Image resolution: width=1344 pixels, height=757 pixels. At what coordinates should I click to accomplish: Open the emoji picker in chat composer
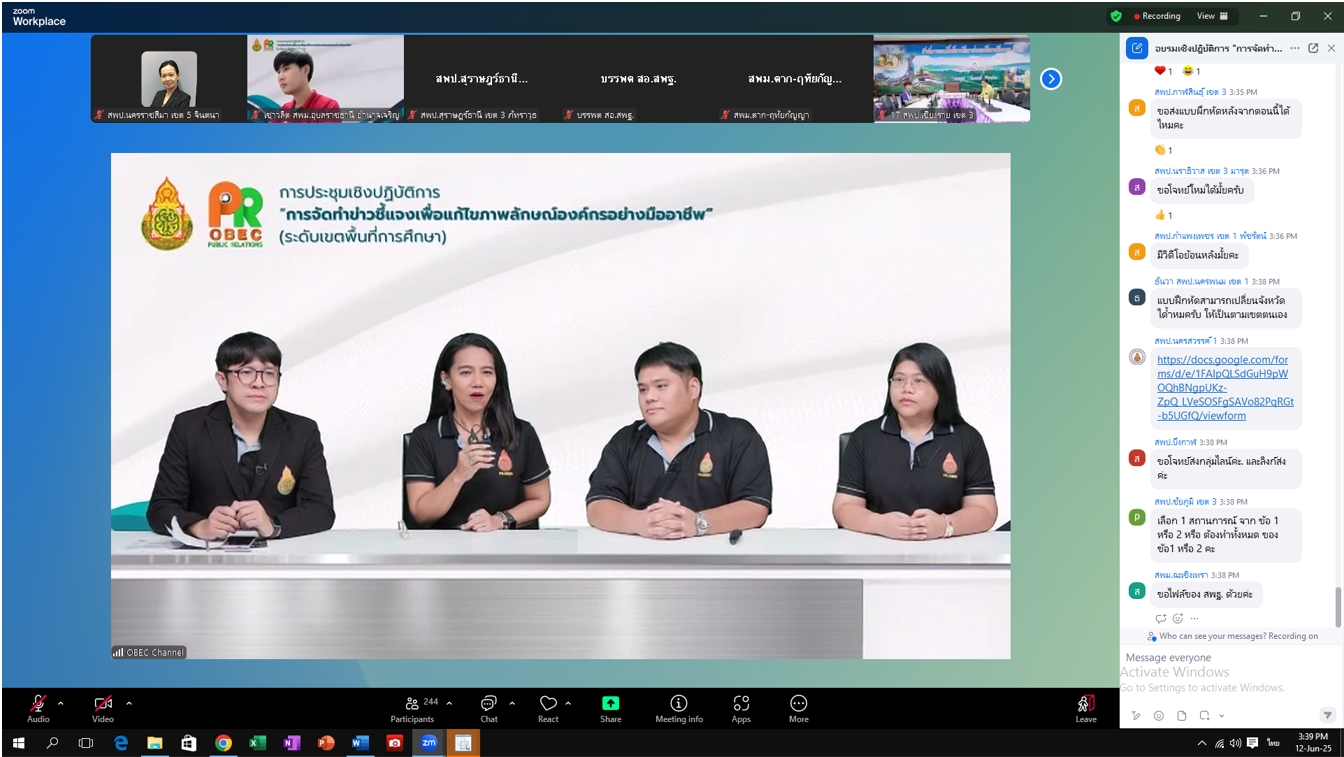click(x=1159, y=716)
